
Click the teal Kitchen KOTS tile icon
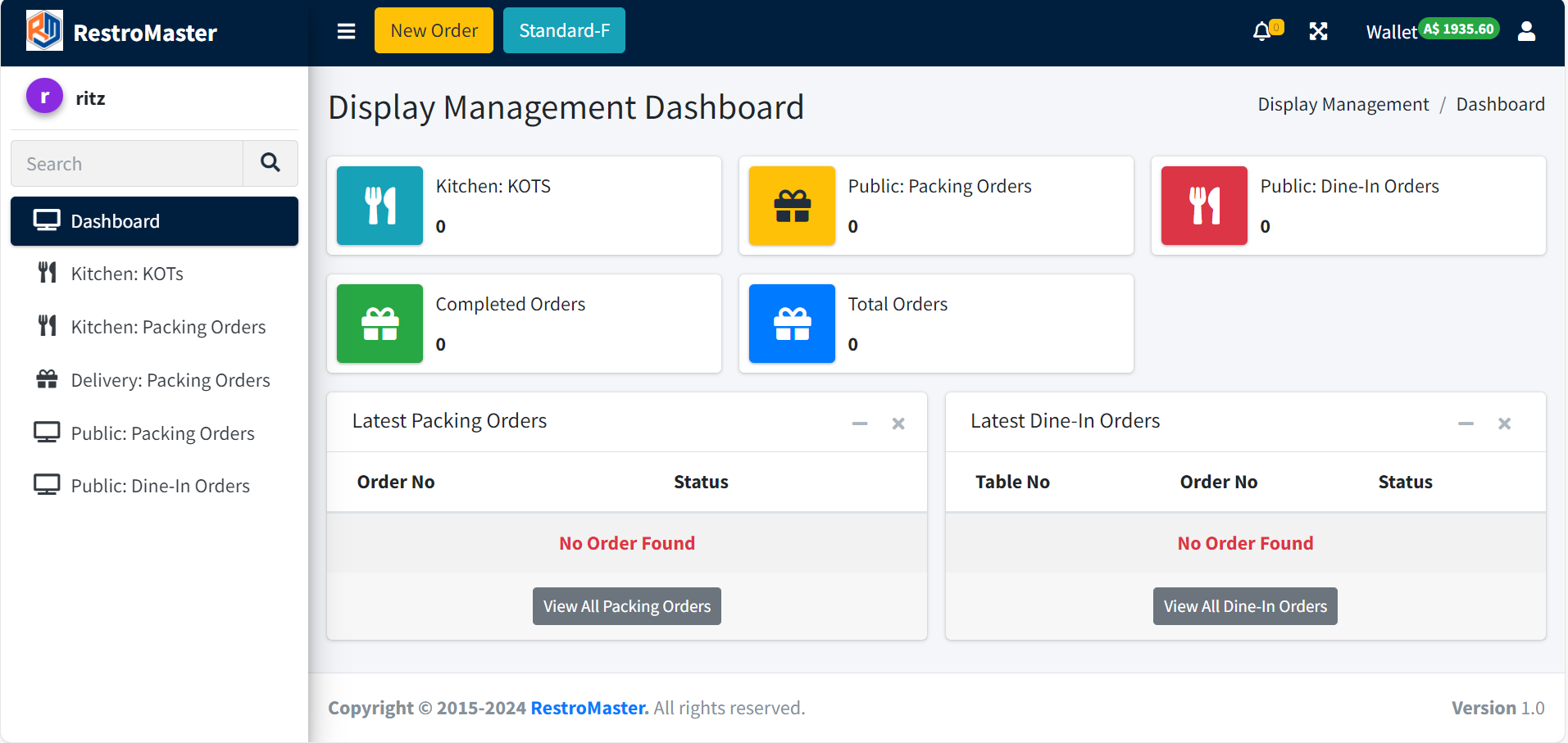380,206
